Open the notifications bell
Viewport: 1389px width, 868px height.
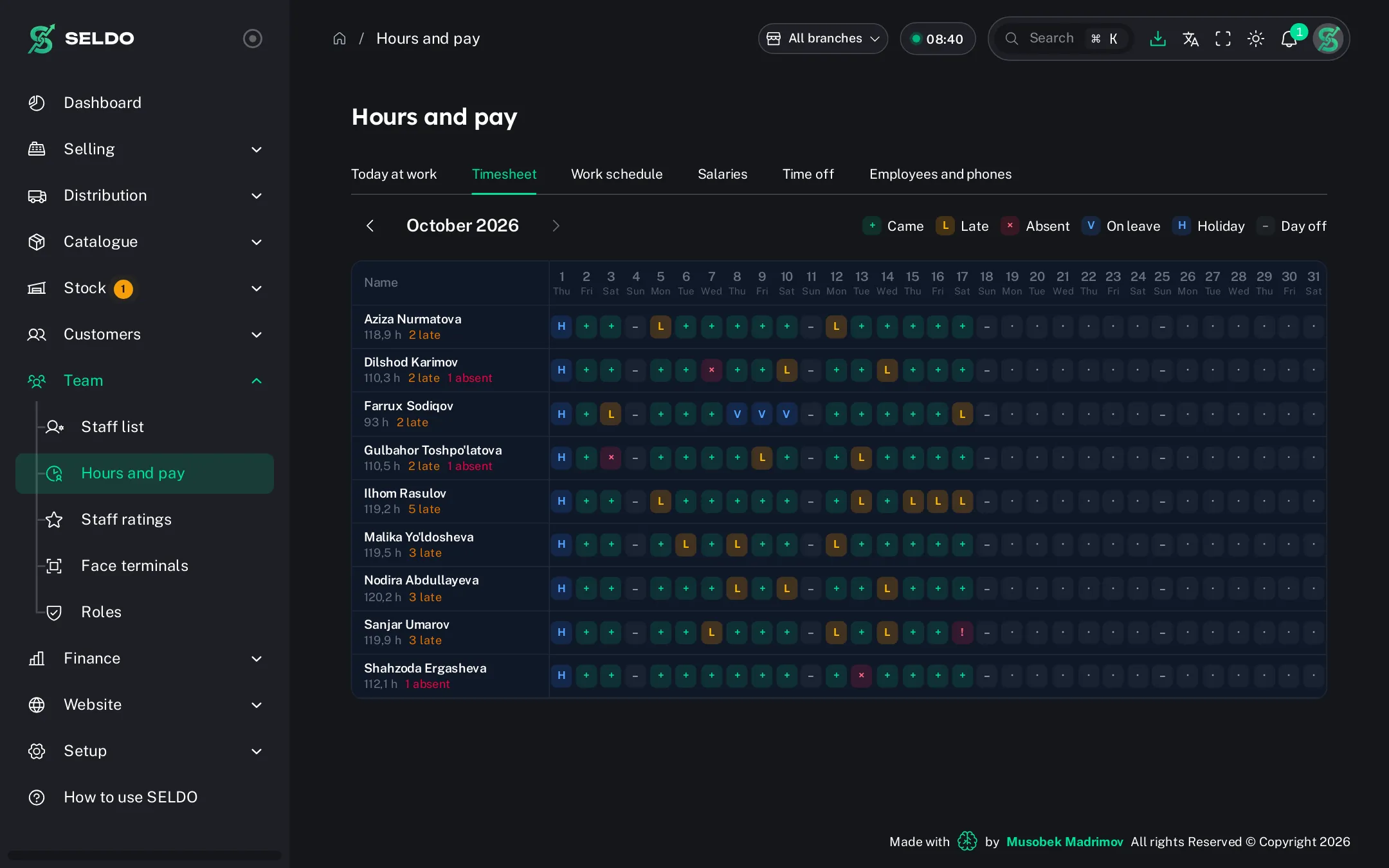tap(1289, 39)
